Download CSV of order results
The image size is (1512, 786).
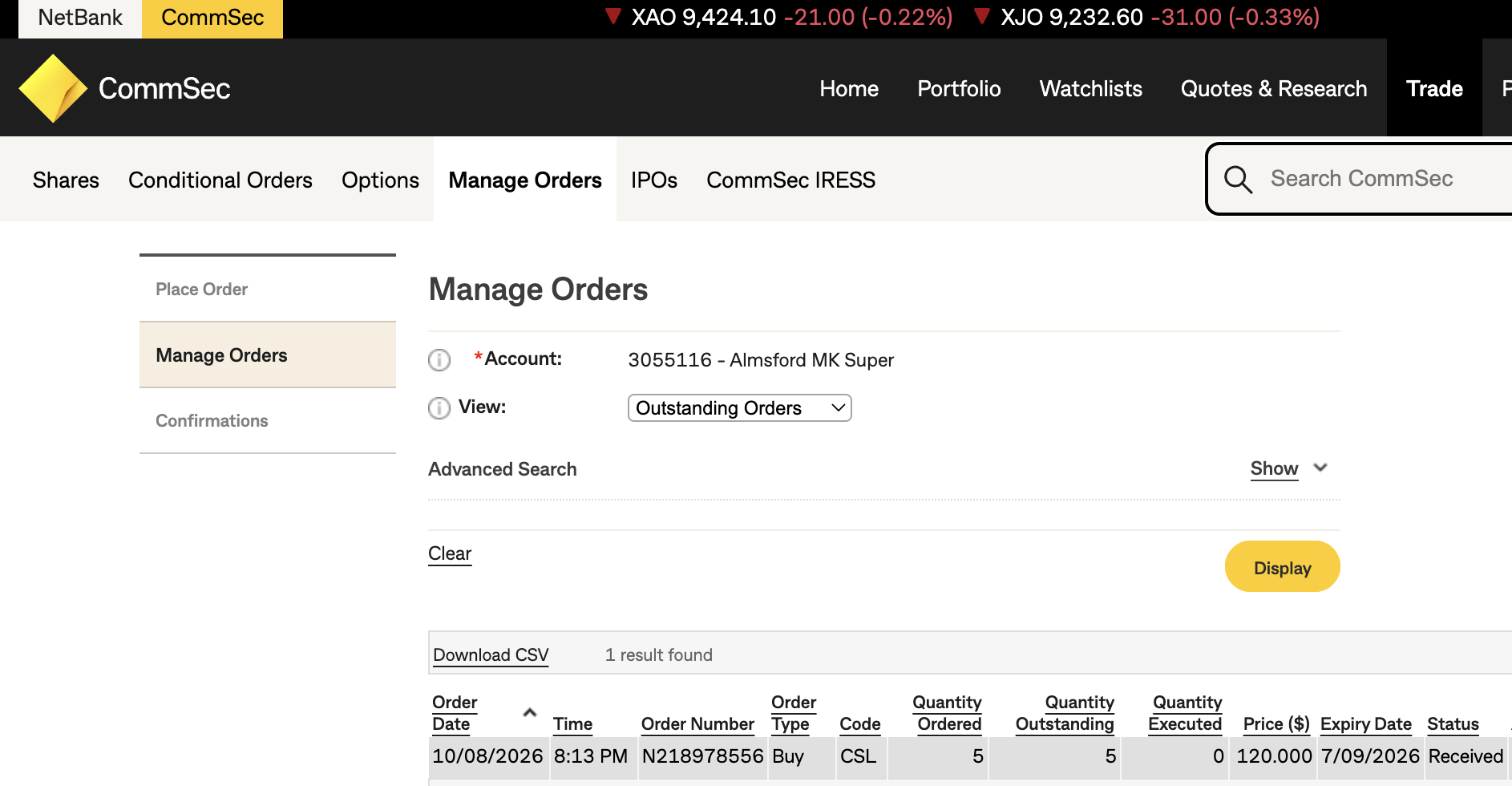tap(491, 655)
